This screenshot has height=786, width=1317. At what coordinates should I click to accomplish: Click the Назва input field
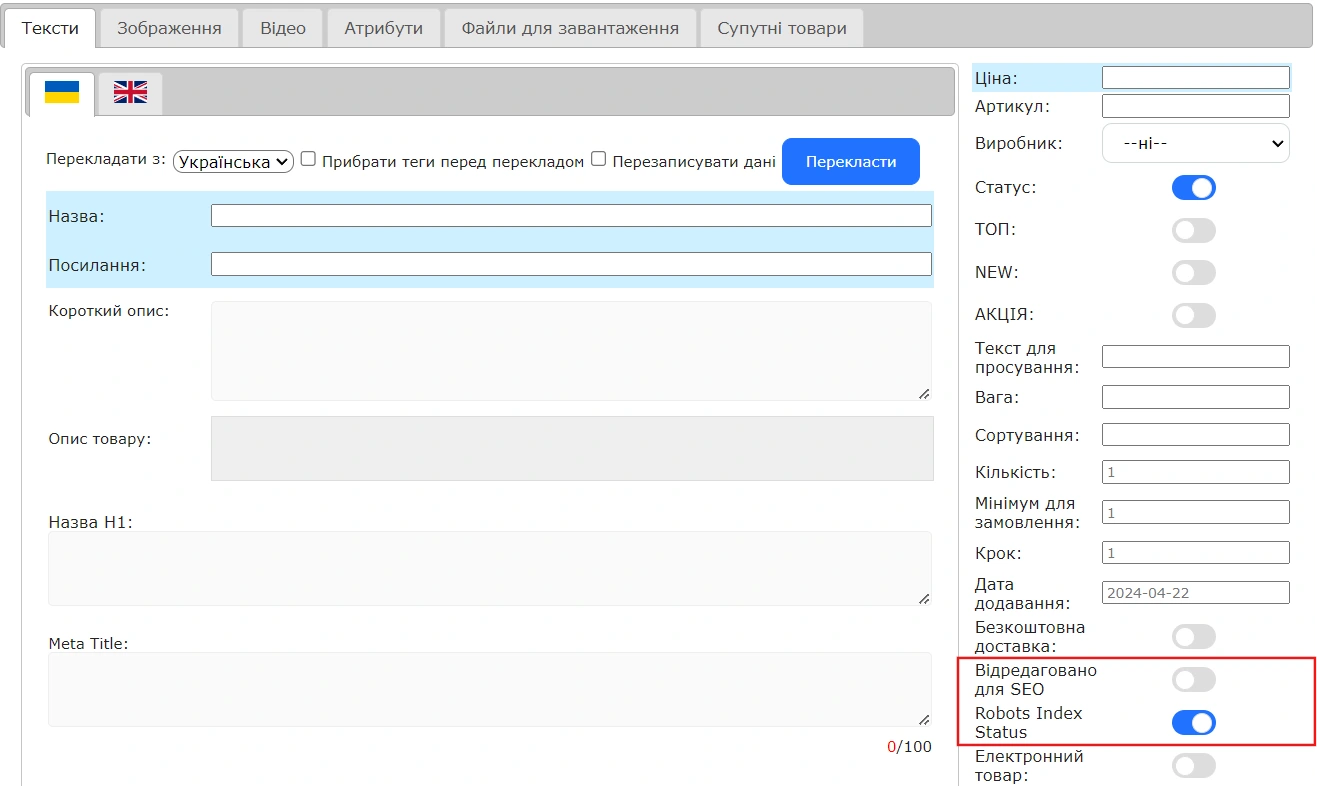(x=570, y=216)
